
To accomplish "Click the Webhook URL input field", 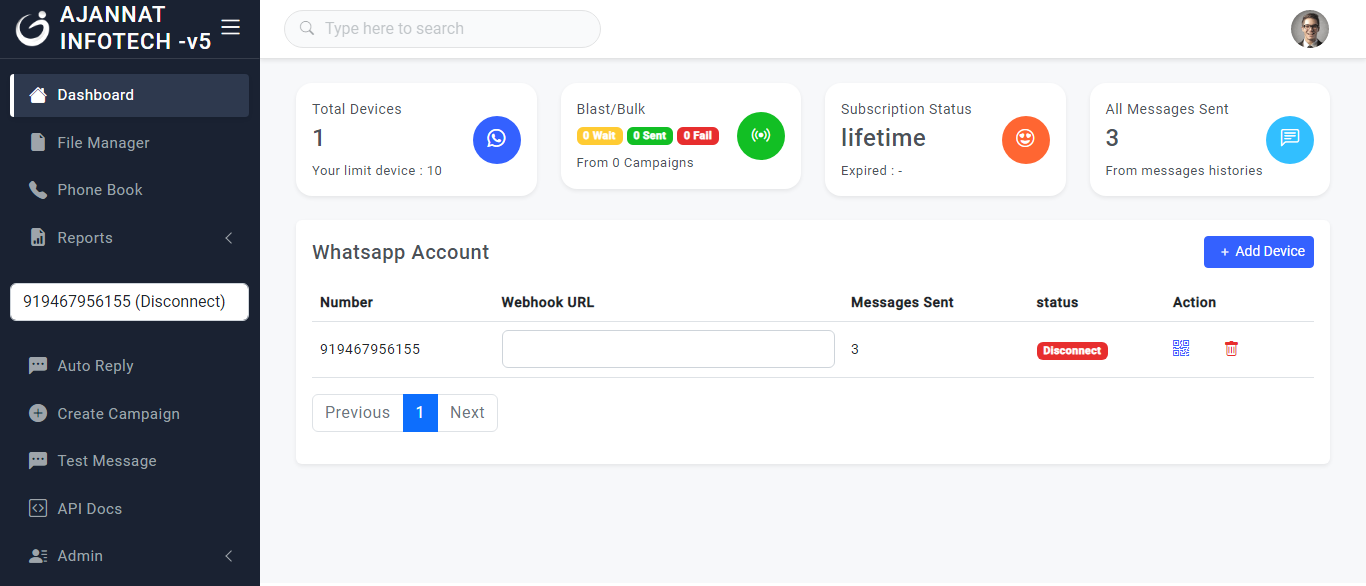I will coord(667,348).
